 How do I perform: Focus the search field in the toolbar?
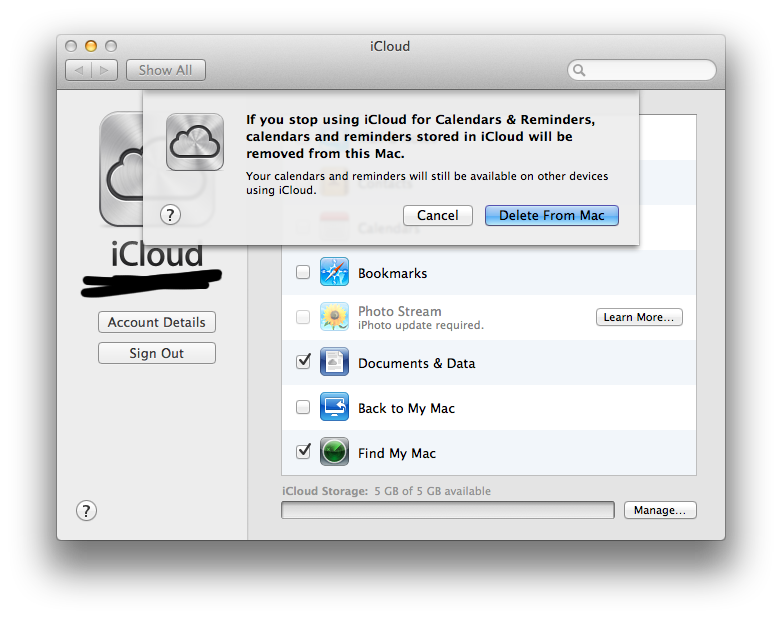641,70
